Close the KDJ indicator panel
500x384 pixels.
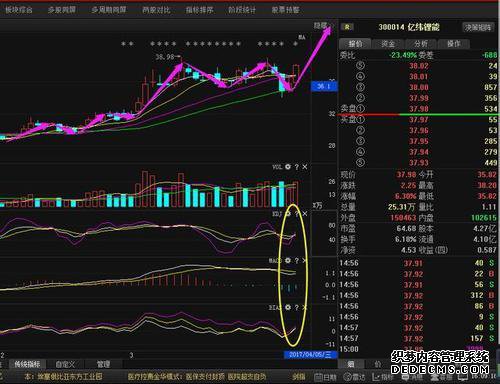point(305,214)
